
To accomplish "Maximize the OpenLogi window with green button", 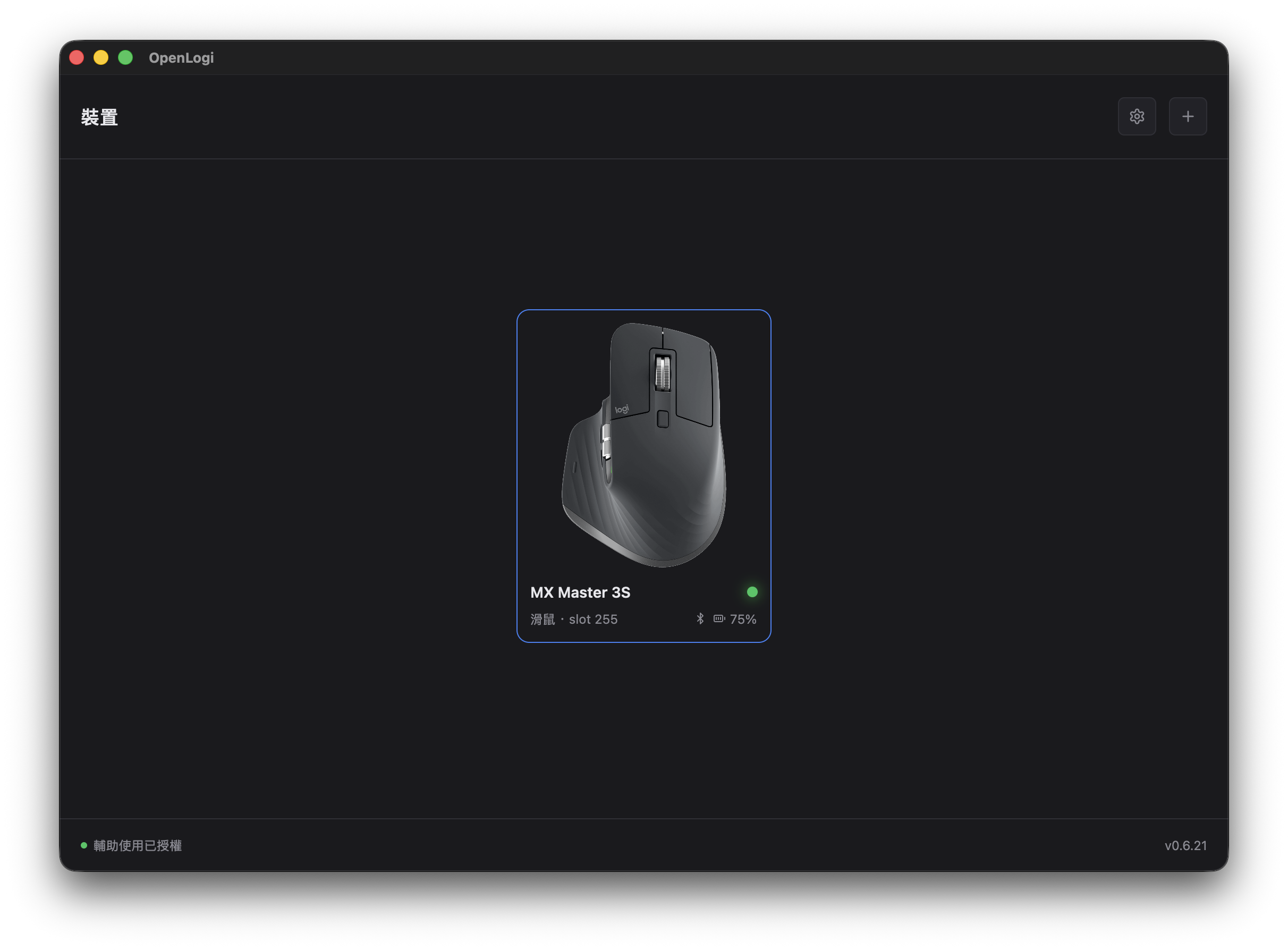I will (125, 57).
